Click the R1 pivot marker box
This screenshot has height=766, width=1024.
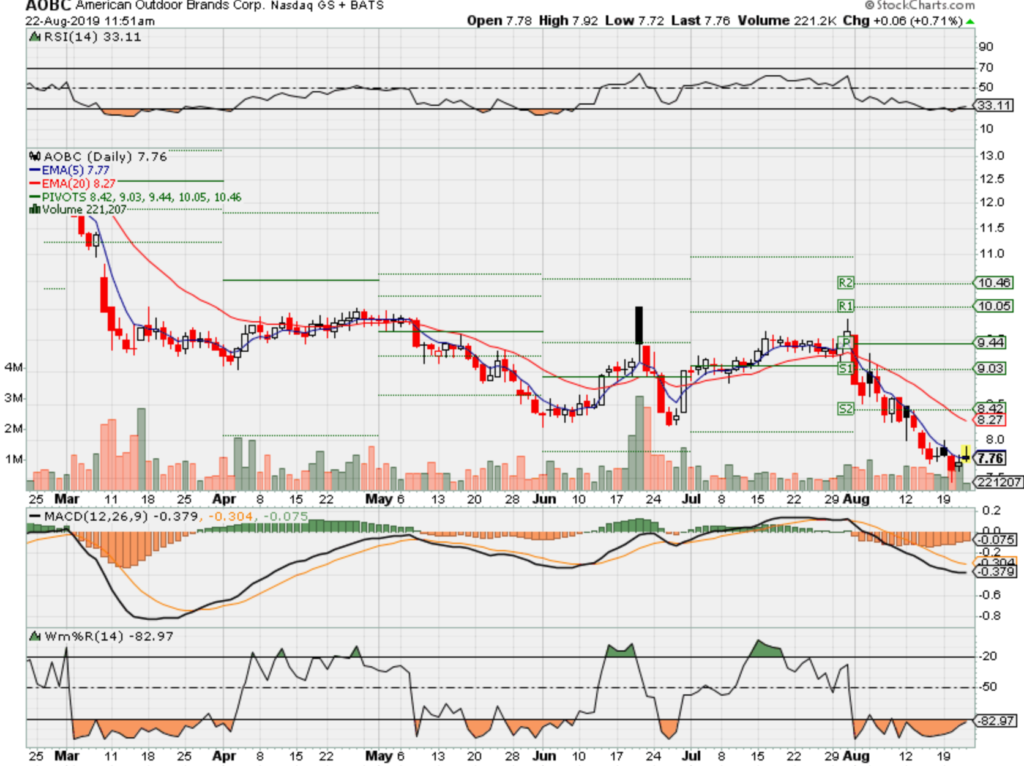(x=846, y=306)
